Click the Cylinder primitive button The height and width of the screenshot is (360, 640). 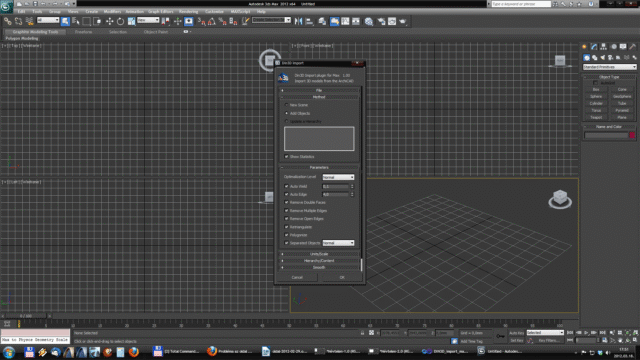[596, 103]
